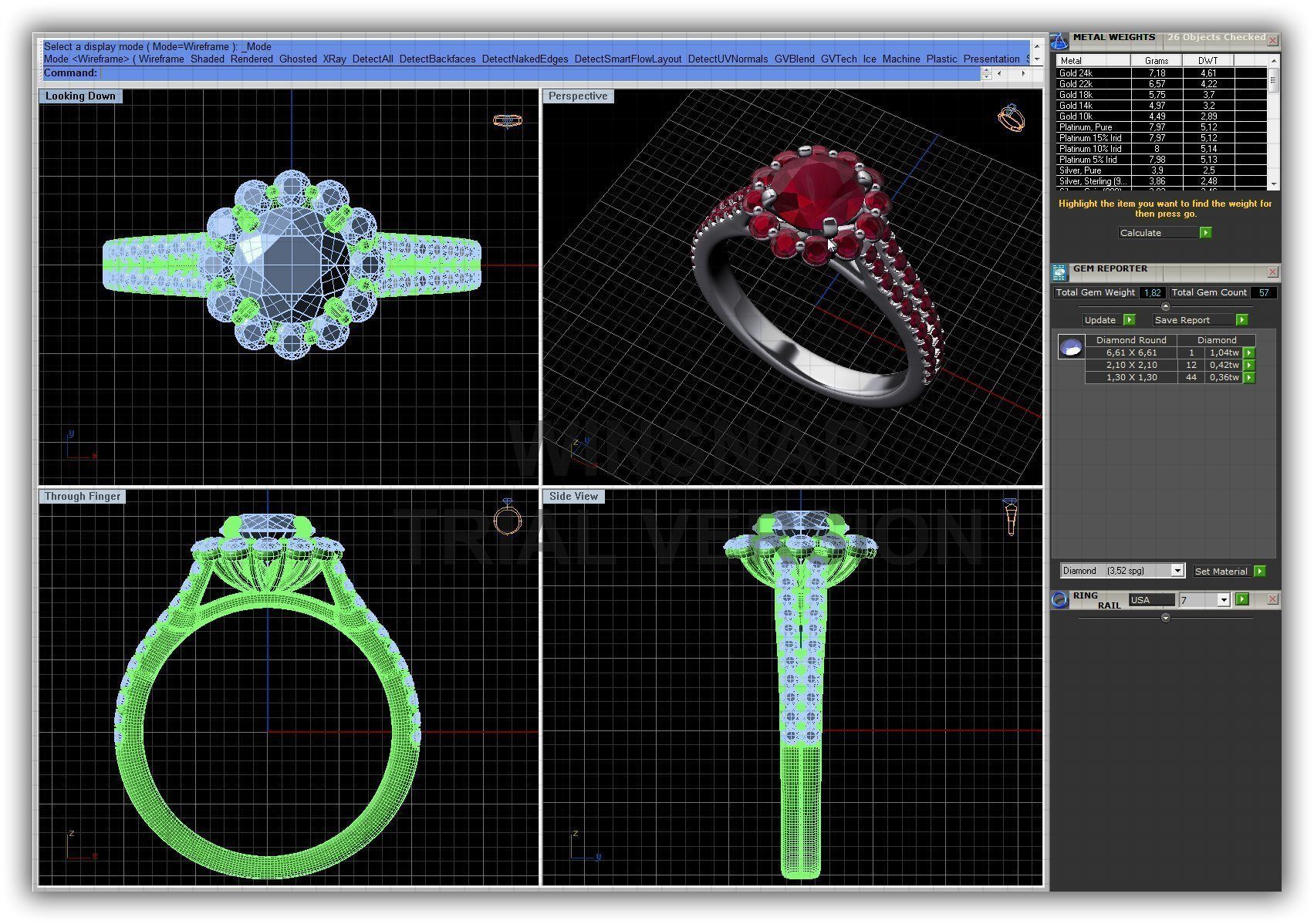Close the Ring Rail panel

coord(1273,599)
